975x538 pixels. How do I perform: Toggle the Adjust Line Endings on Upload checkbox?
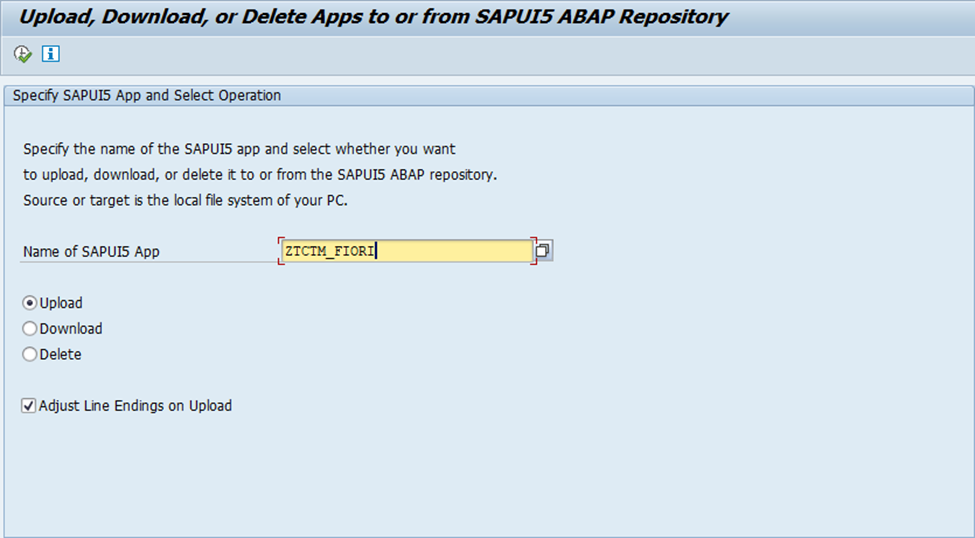click(30, 406)
